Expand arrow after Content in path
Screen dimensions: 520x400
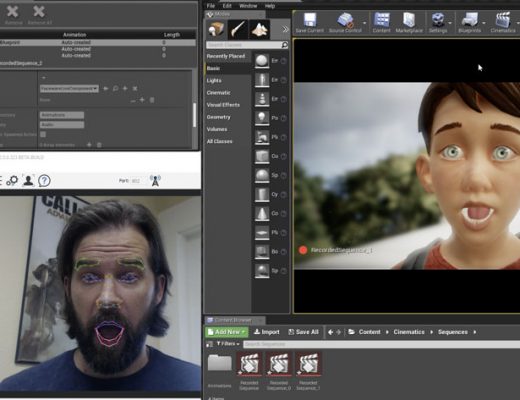(387, 332)
